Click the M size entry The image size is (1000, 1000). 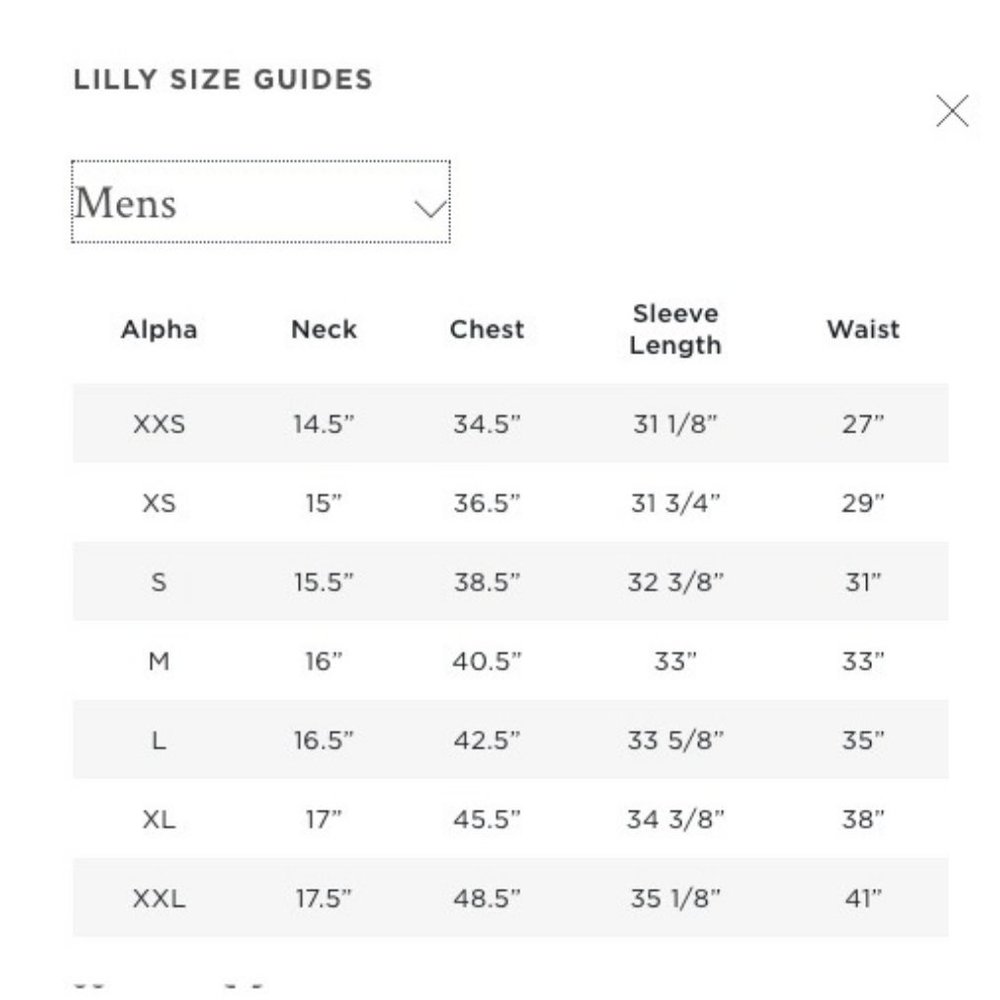pyautogui.click(x=158, y=660)
